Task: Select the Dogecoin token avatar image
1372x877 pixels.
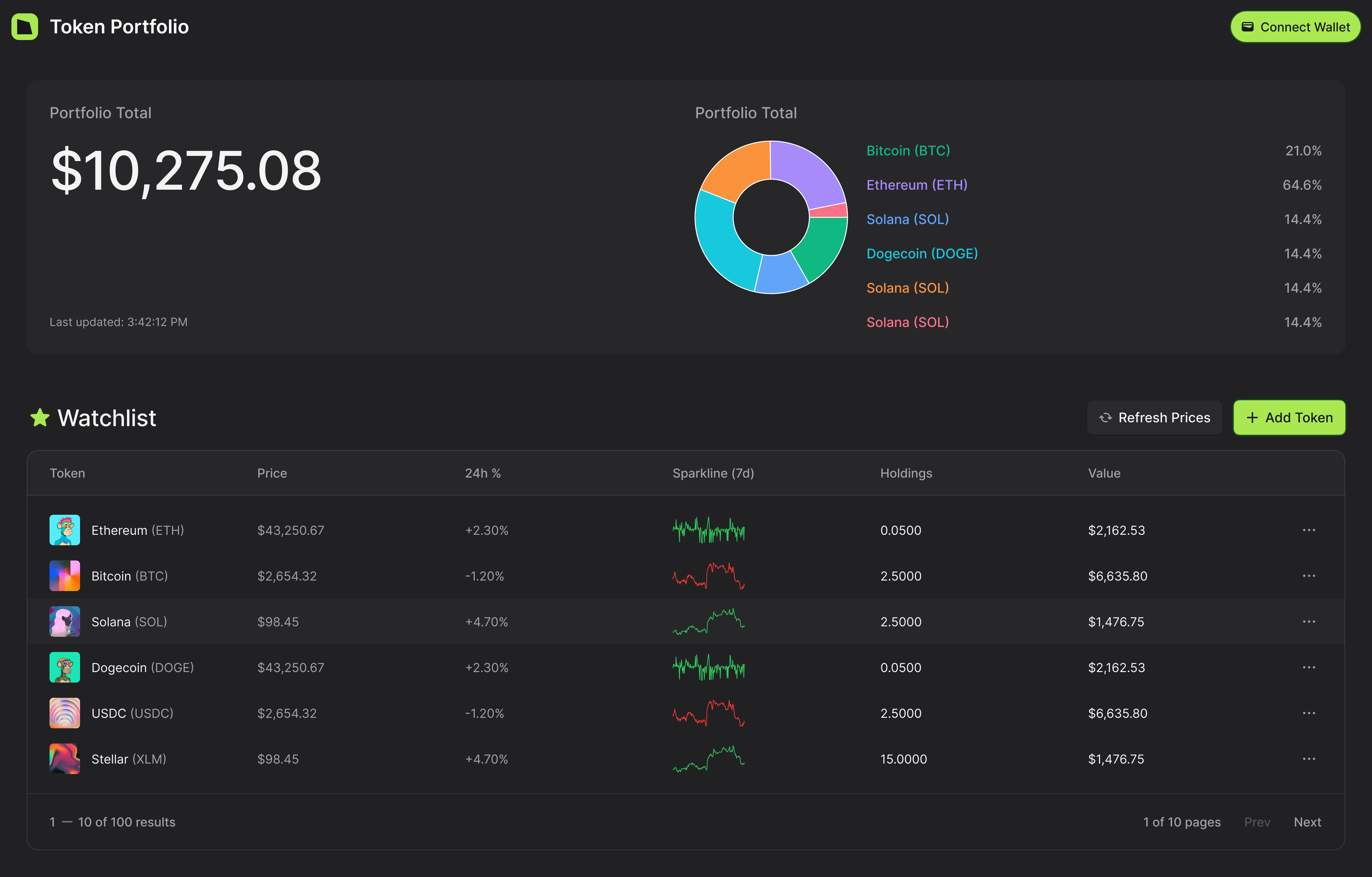Action: pos(64,667)
